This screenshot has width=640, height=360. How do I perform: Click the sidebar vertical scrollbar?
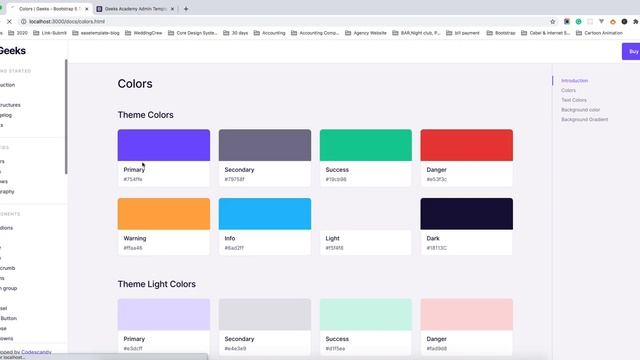click(x=66, y=117)
